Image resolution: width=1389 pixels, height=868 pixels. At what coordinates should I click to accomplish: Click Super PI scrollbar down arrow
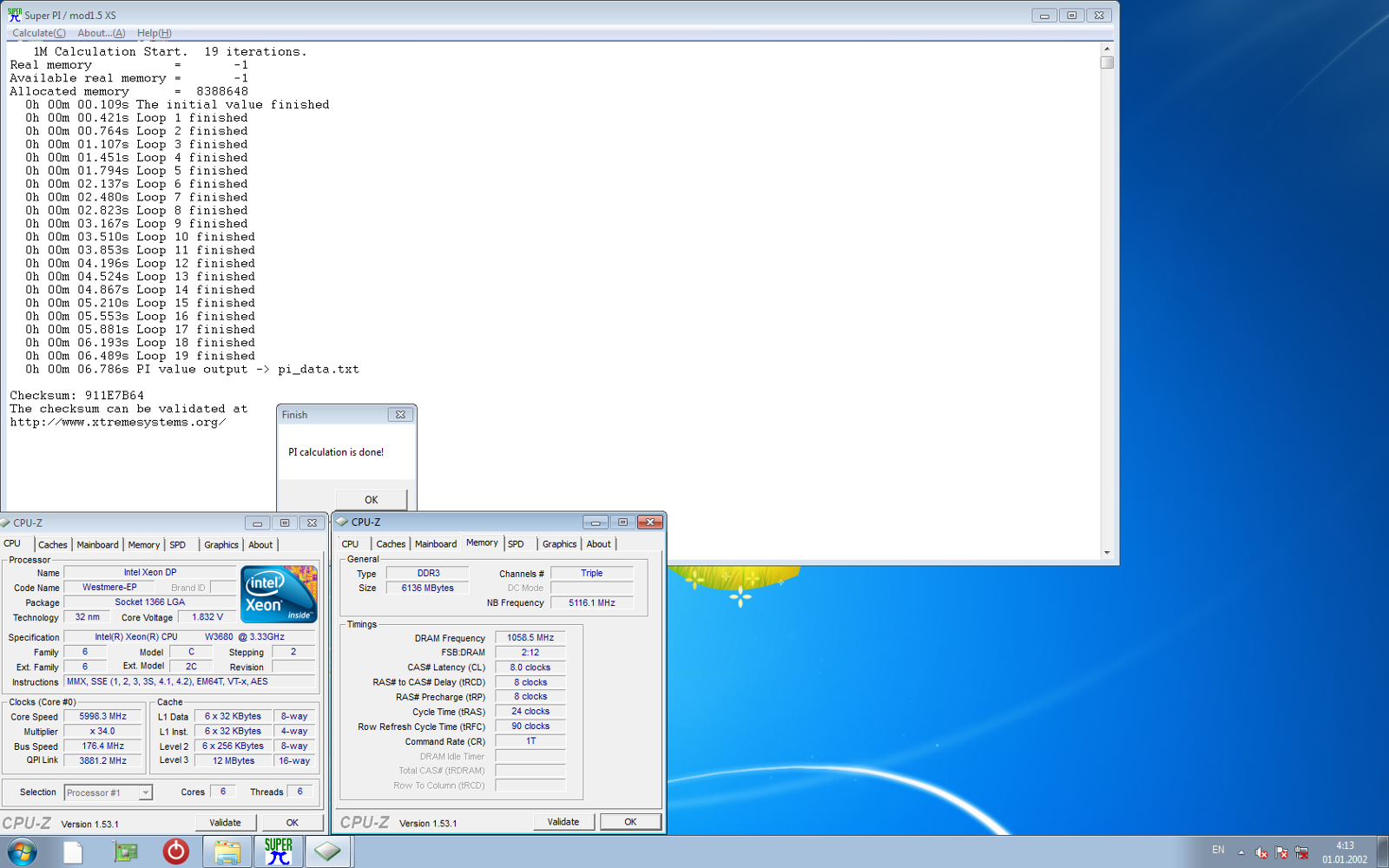pyautogui.click(x=1107, y=552)
